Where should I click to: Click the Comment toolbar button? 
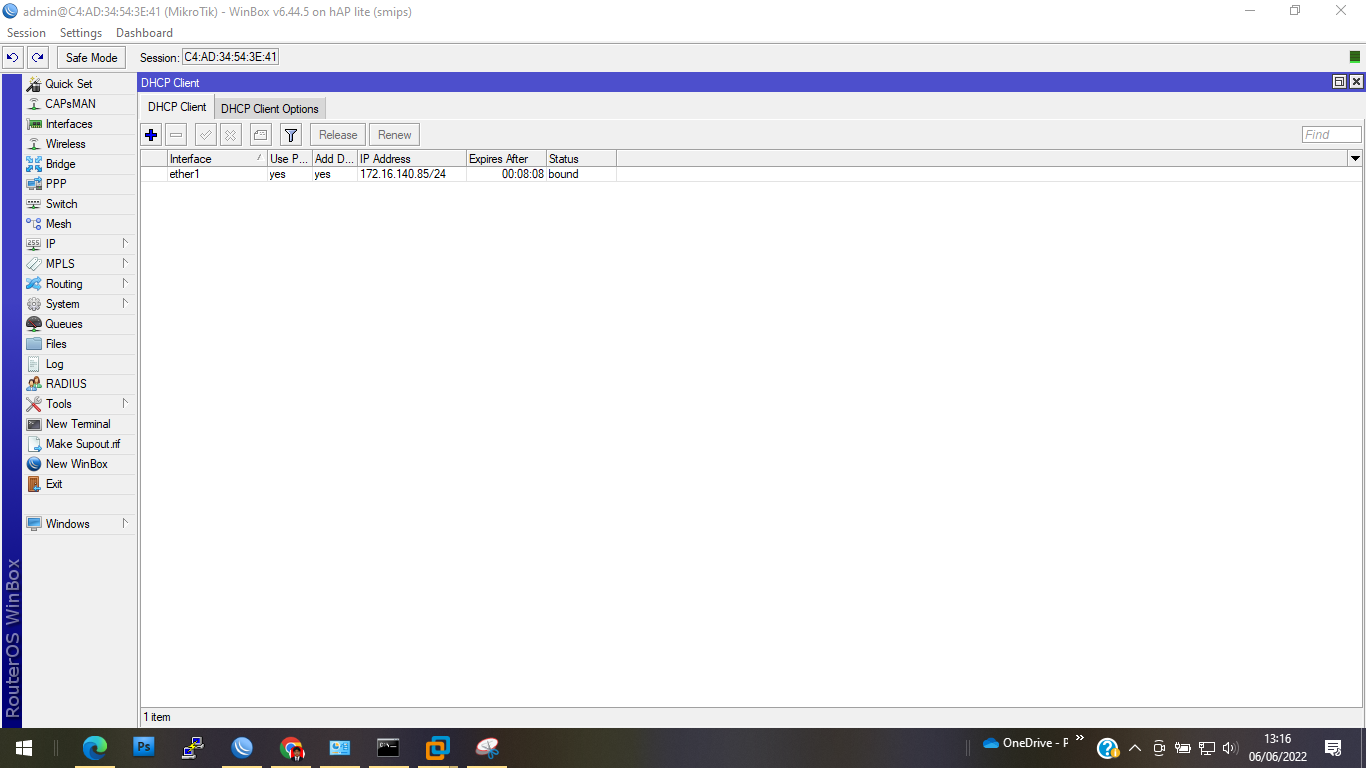(260, 135)
